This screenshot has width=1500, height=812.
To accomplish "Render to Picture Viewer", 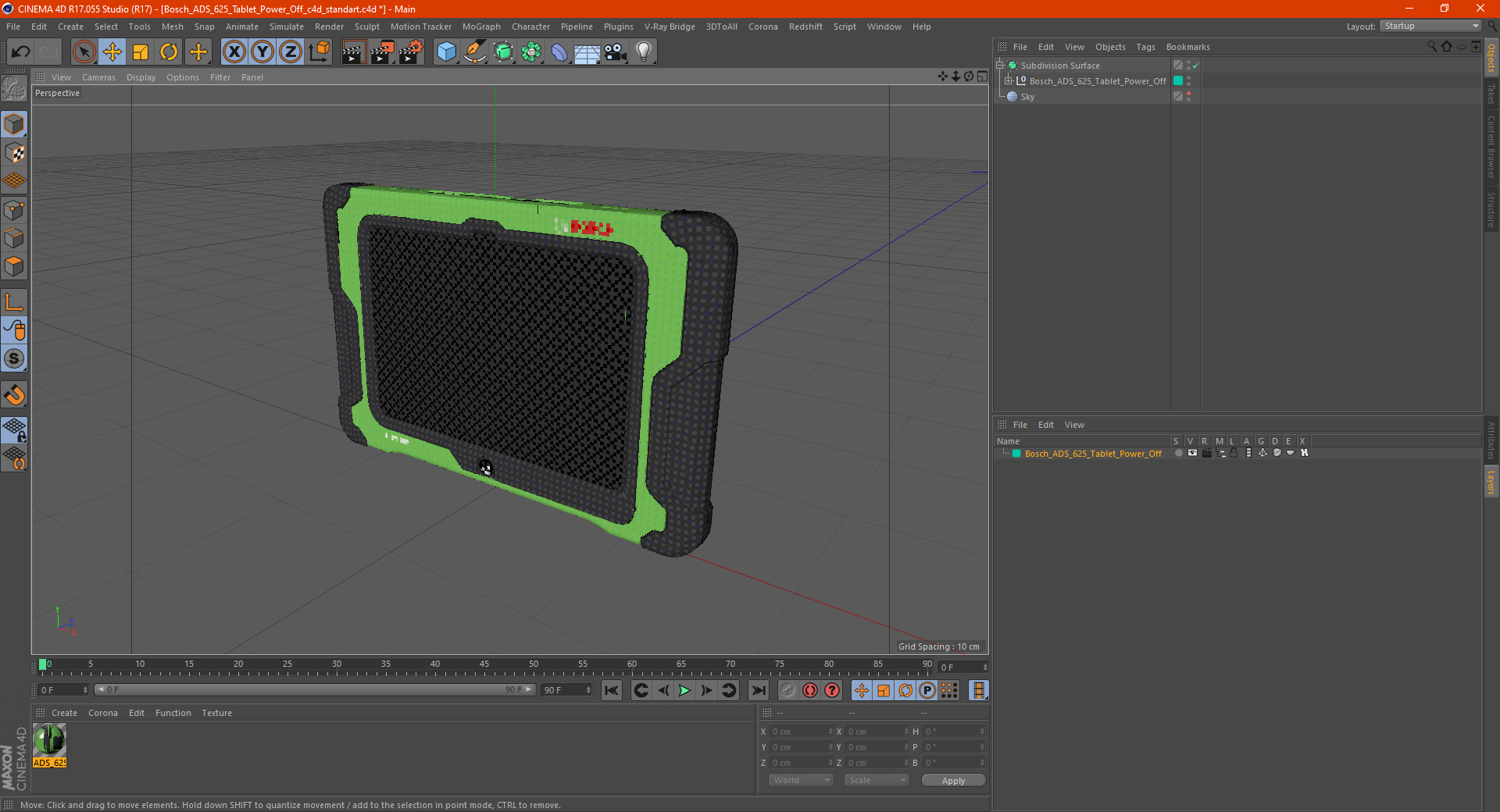I will point(382,52).
